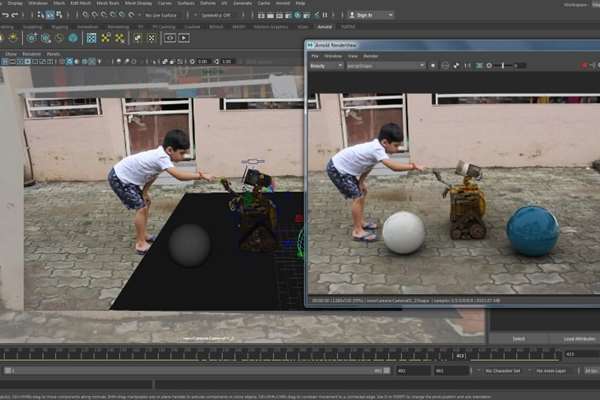600x400 pixels.
Task: Open the Render menu in Arnold RenderView
Action: 370,55
